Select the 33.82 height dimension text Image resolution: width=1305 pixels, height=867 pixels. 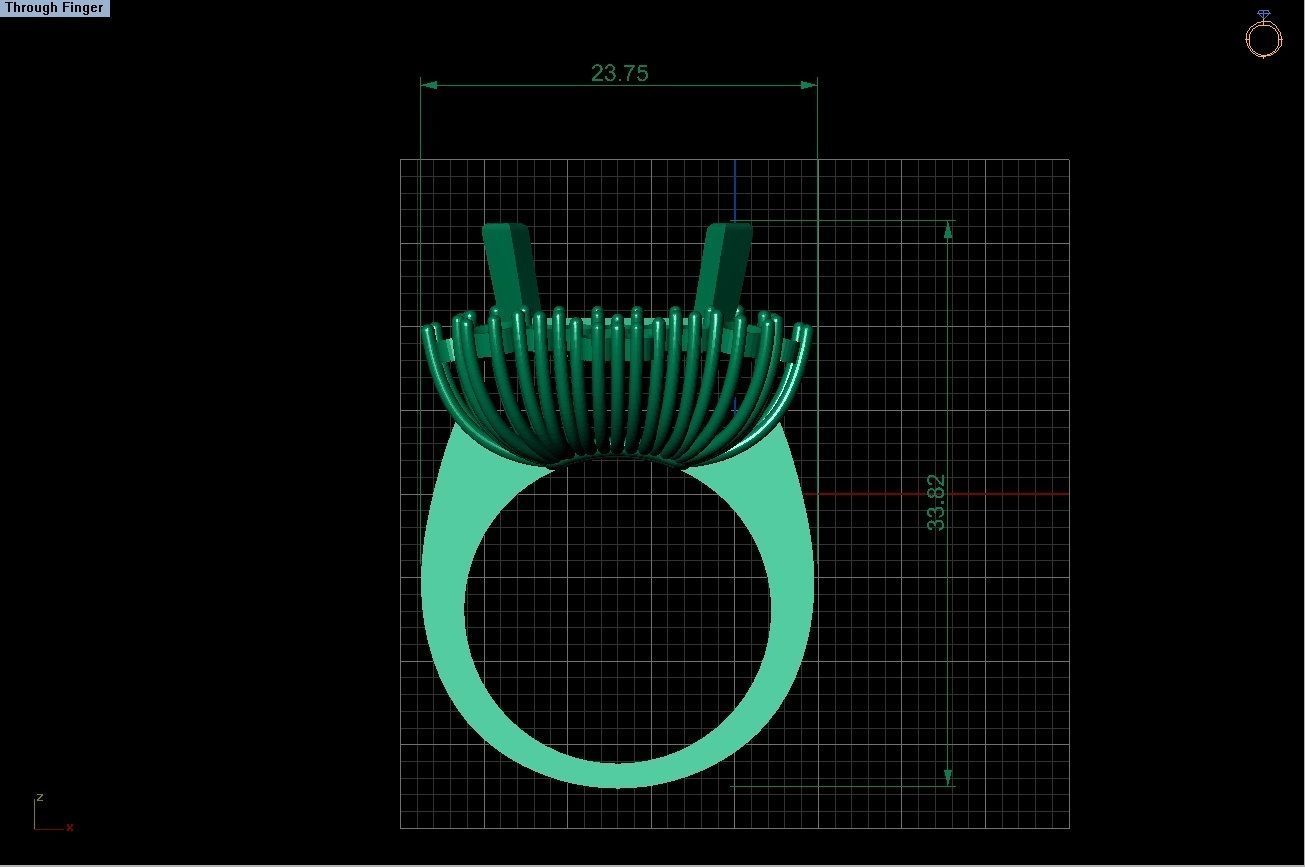(x=936, y=502)
